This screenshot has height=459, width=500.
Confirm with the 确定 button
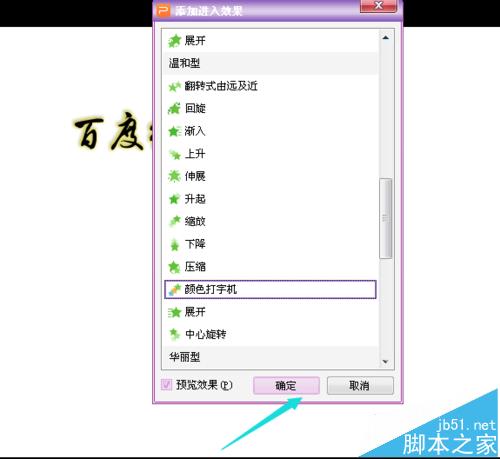pyautogui.click(x=286, y=386)
